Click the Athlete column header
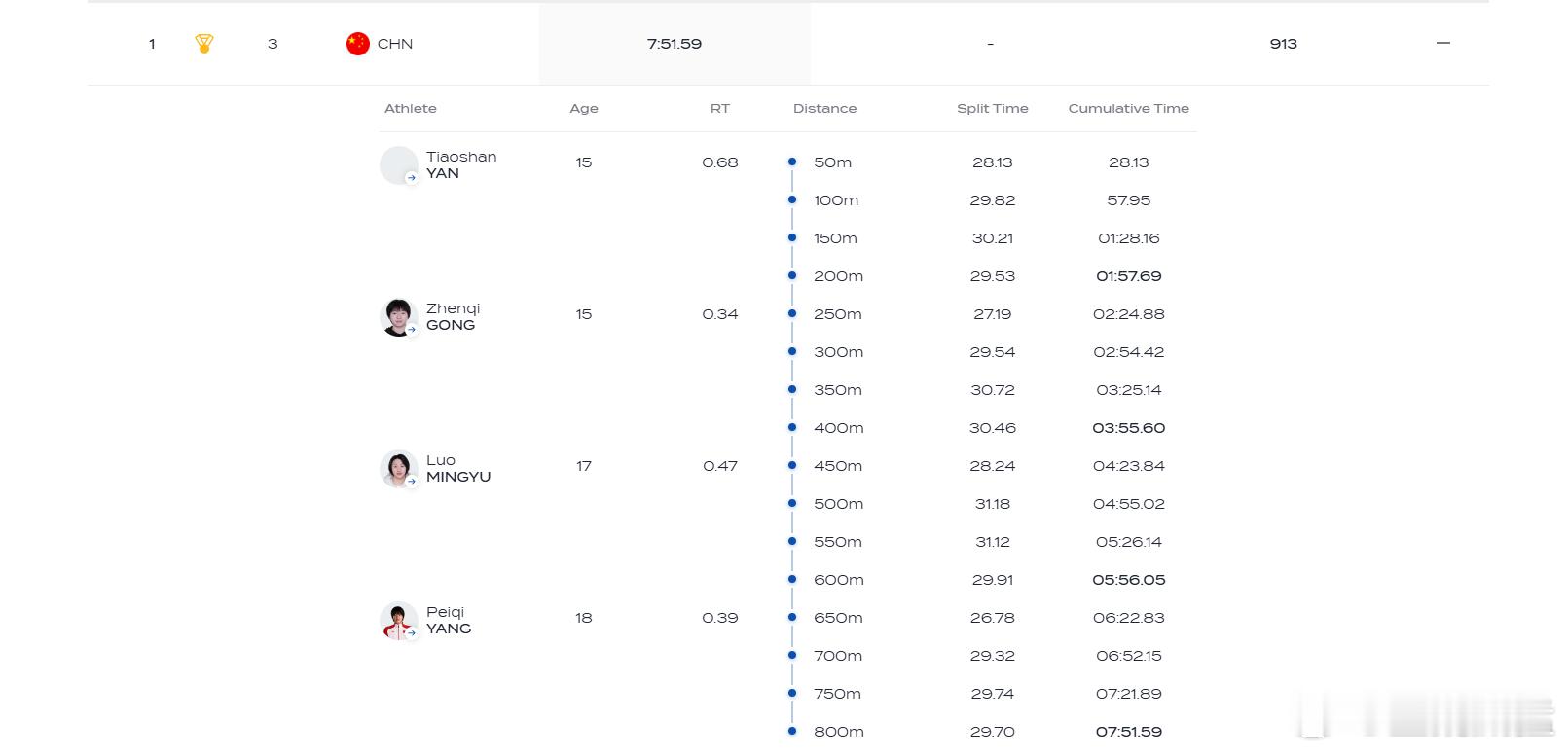 [x=411, y=108]
